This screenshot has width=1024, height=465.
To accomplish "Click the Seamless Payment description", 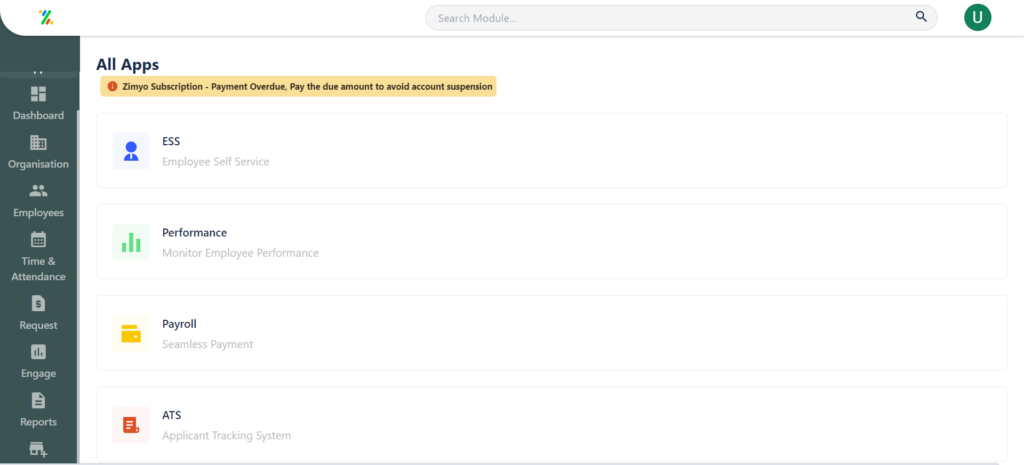I will coord(208,344).
